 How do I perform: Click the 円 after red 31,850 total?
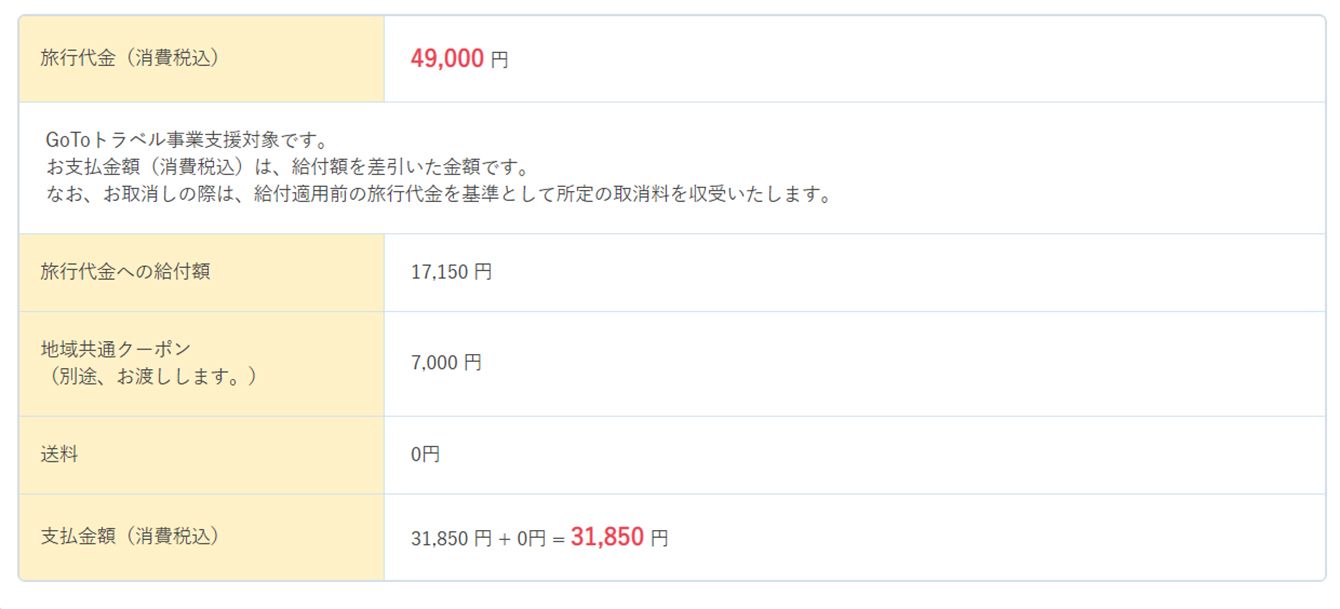[x=660, y=539]
